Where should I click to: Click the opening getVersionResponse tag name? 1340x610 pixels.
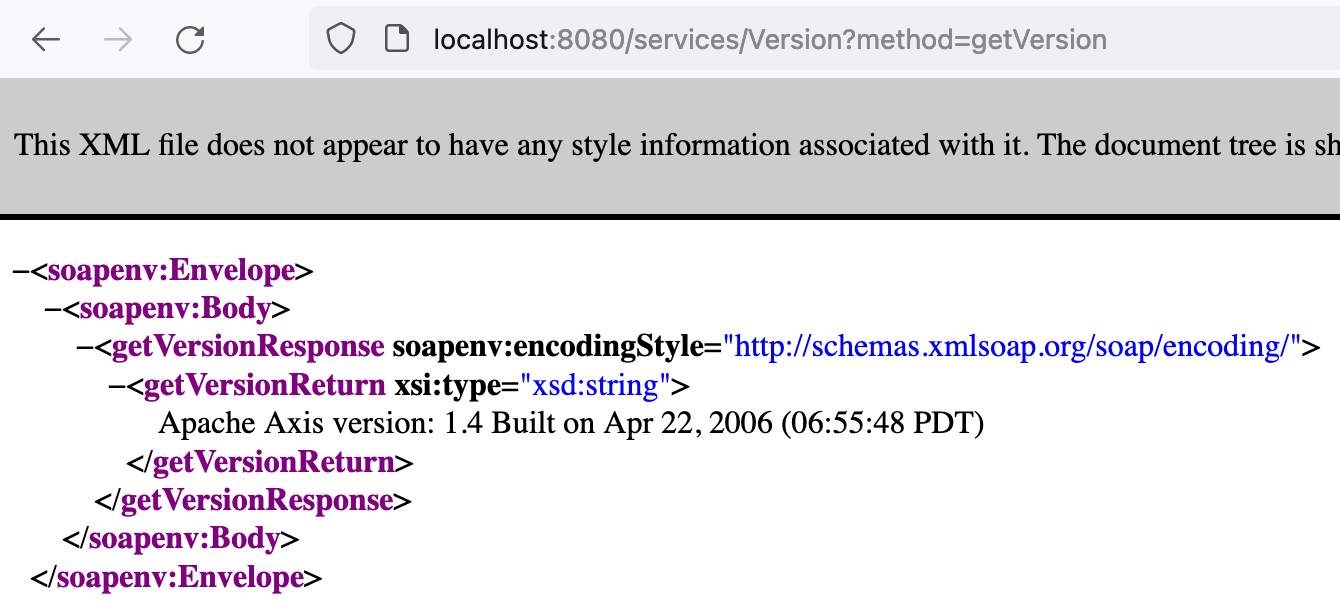(x=248, y=347)
